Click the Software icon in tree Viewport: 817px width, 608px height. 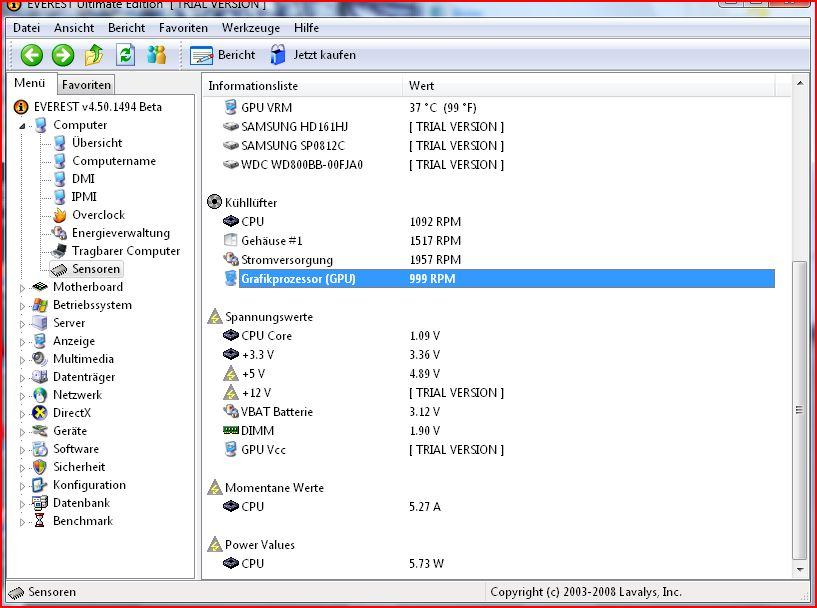click(40, 449)
